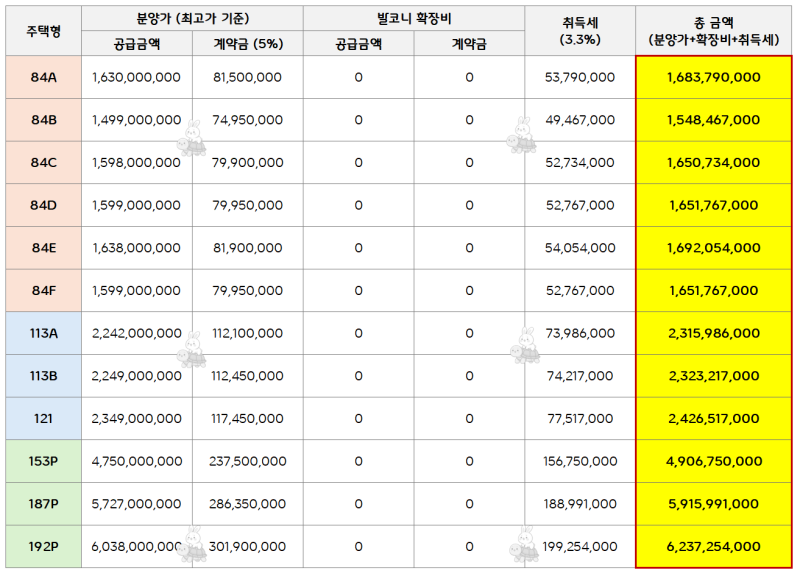Click the yellow total 1,683,790,000 cell
The width and height of the screenshot is (800, 576).
(714, 77)
